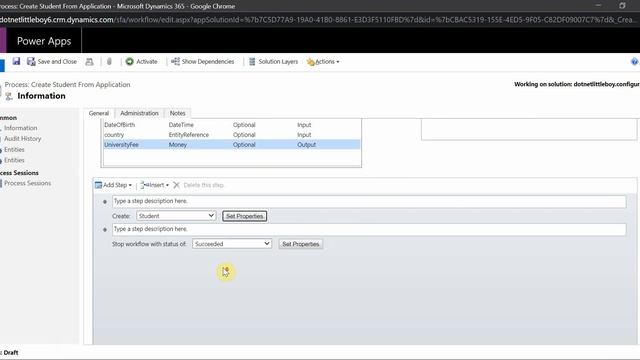Click the Money type cell of UniversityFee
Screen dimensions: 640x360
[178, 144]
